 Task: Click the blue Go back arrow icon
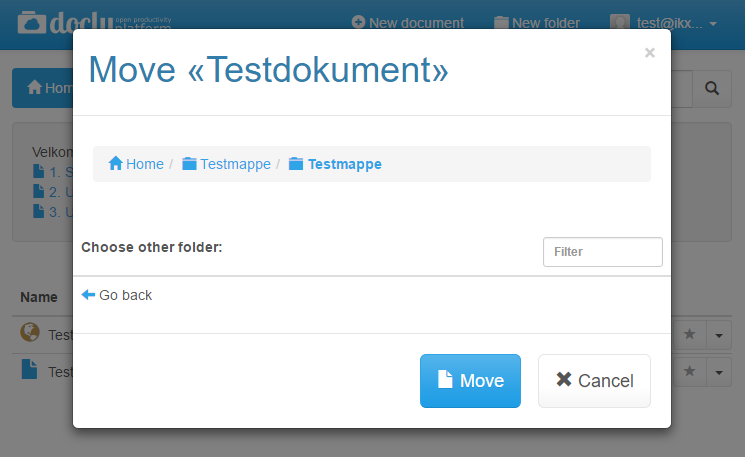click(88, 295)
